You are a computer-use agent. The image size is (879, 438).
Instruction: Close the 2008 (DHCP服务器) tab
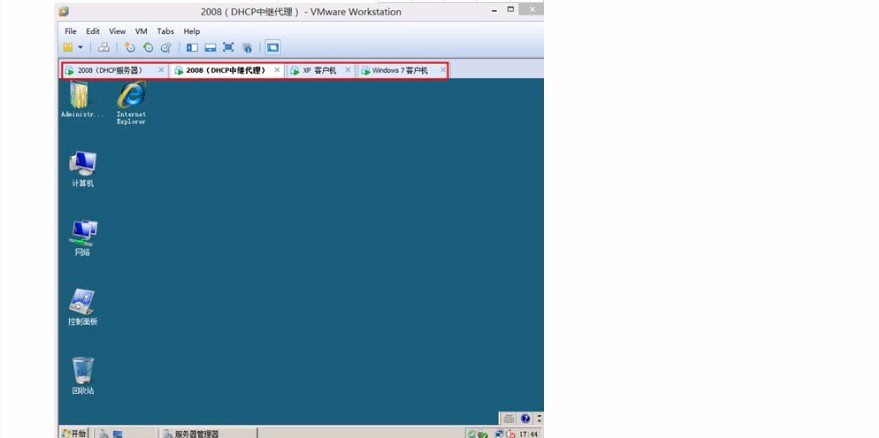(x=161, y=70)
